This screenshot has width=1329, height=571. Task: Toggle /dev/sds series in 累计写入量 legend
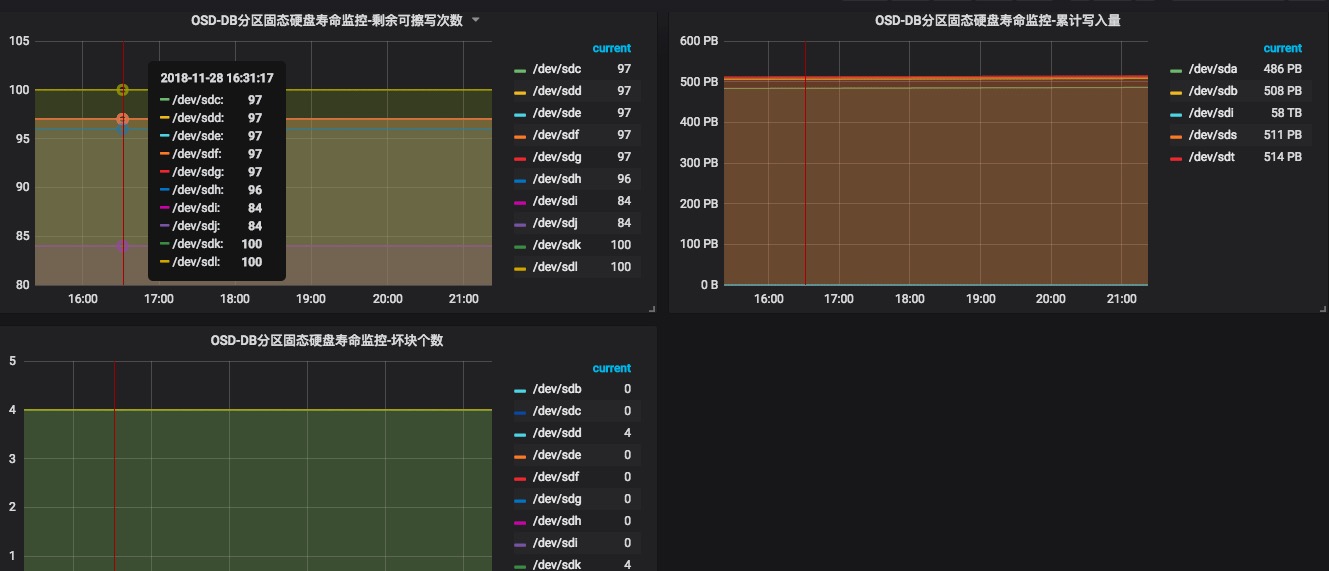pos(1212,135)
